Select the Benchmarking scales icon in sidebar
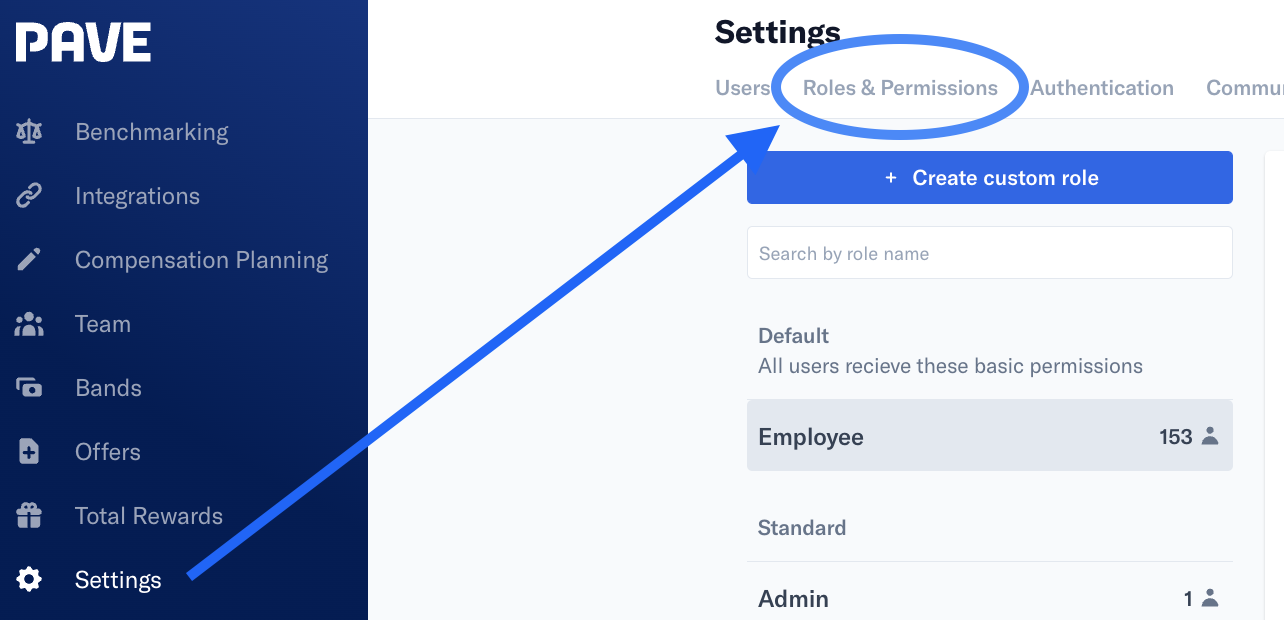Screen dimensions: 1284x620 click(29, 131)
